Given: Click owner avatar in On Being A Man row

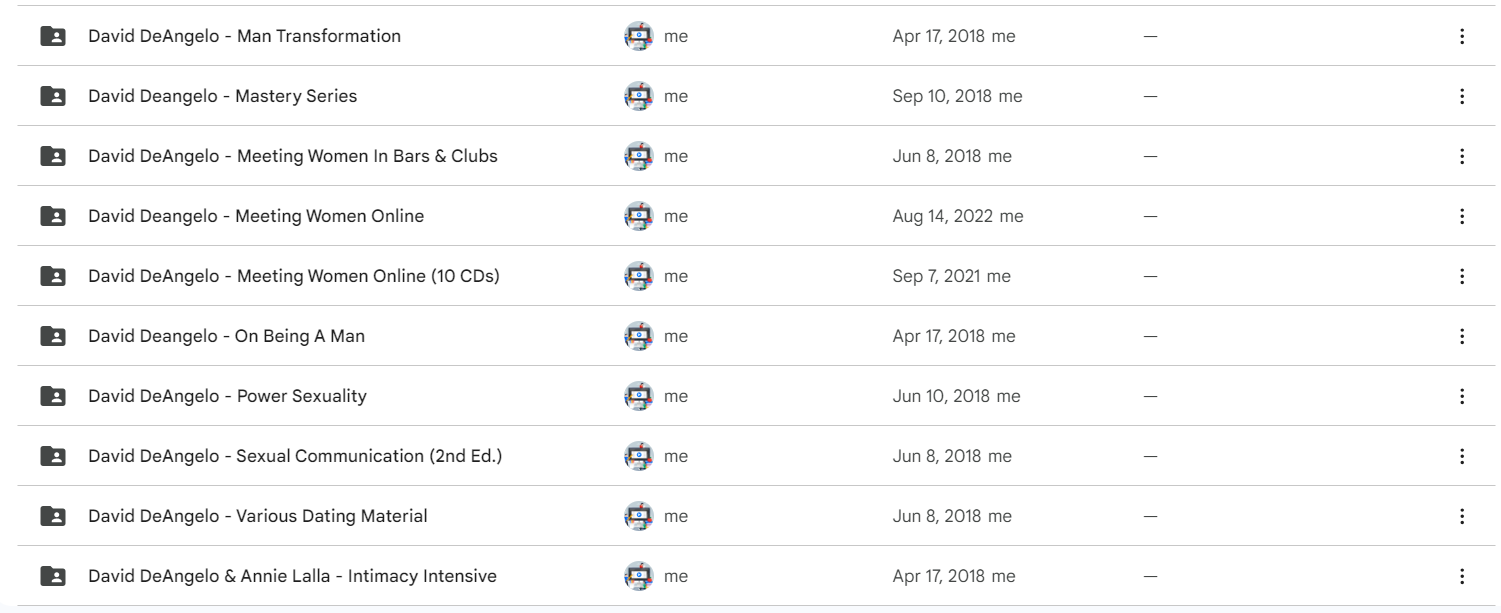Looking at the screenshot, I should pyautogui.click(x=638, y=336).
